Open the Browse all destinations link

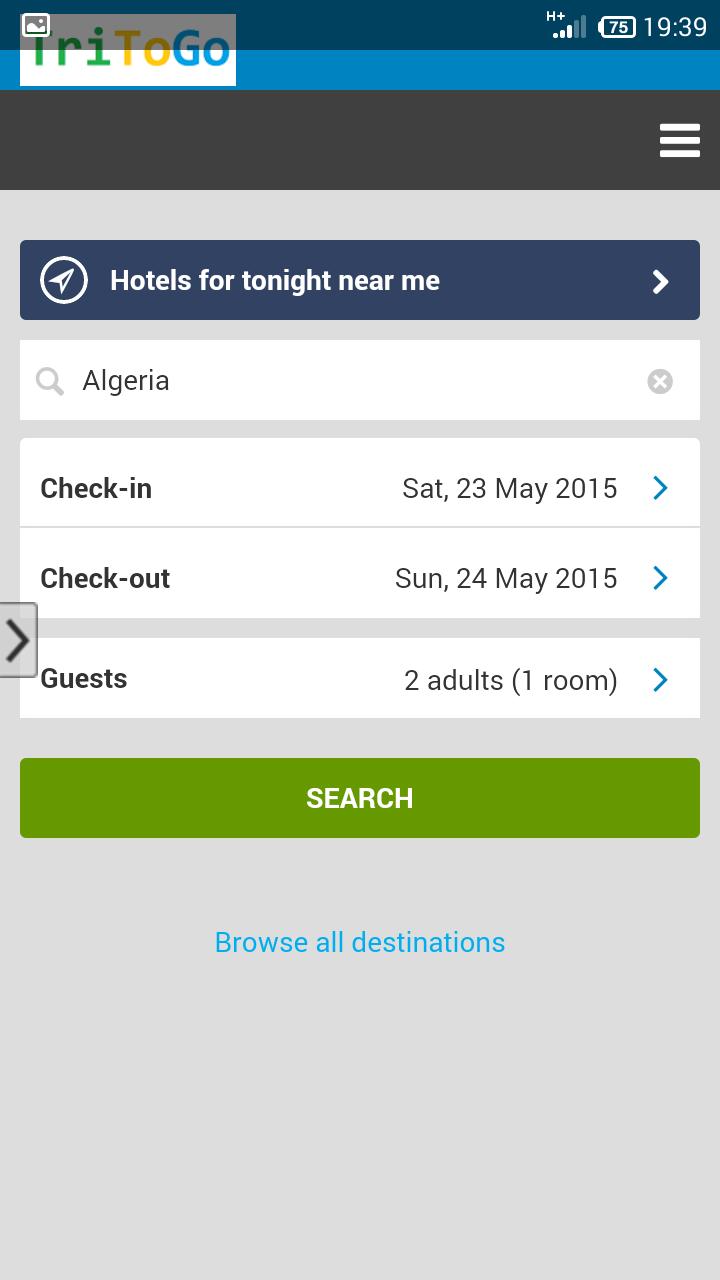tap(360, 942)
